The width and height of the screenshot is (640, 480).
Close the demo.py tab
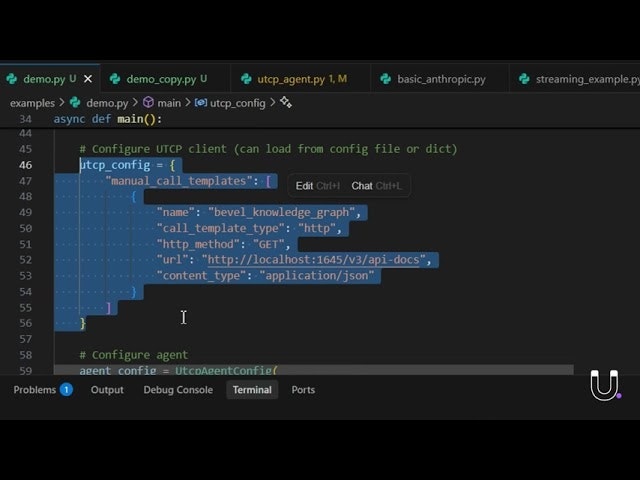point(88,79)
